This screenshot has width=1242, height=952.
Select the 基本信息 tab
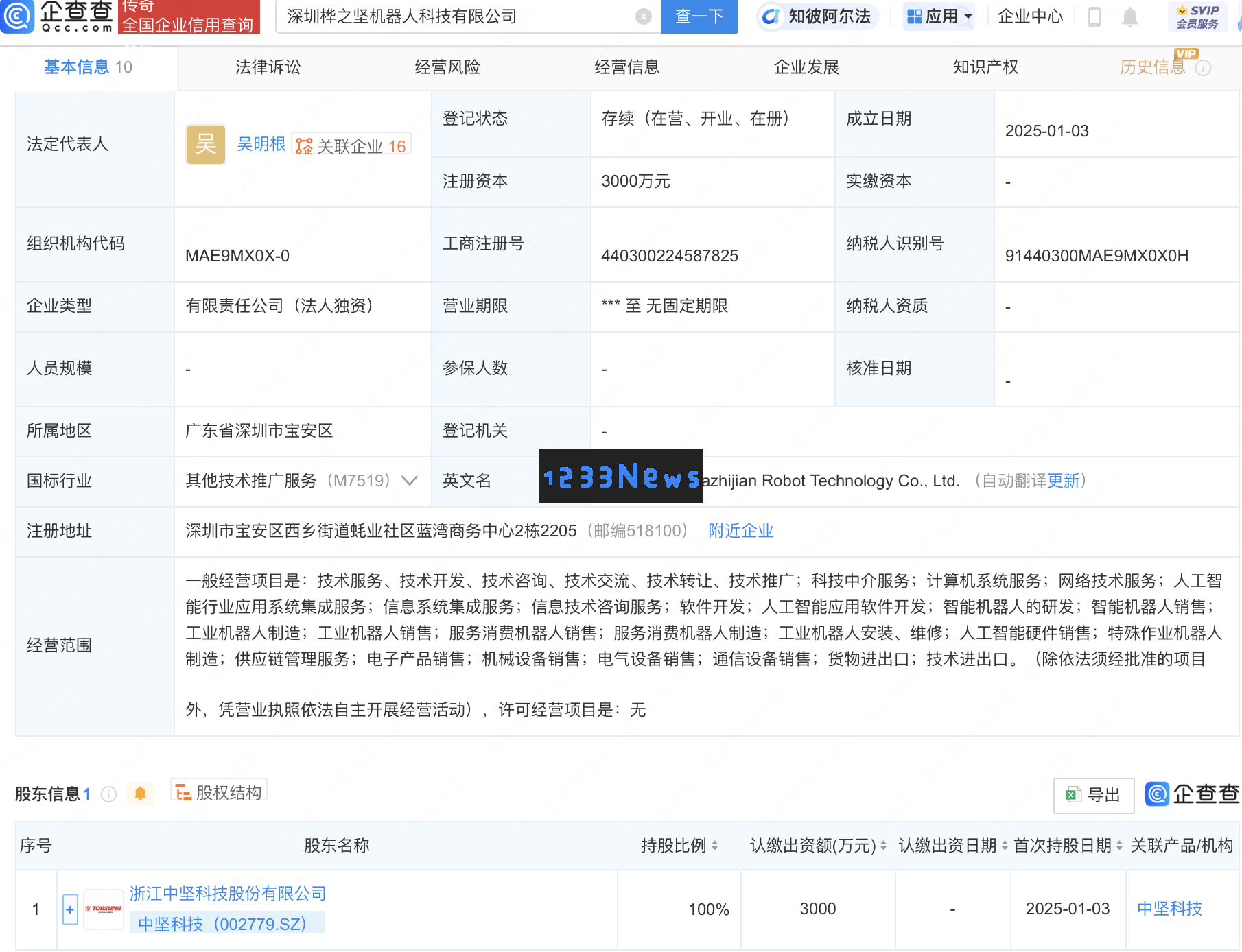[88, 67]
